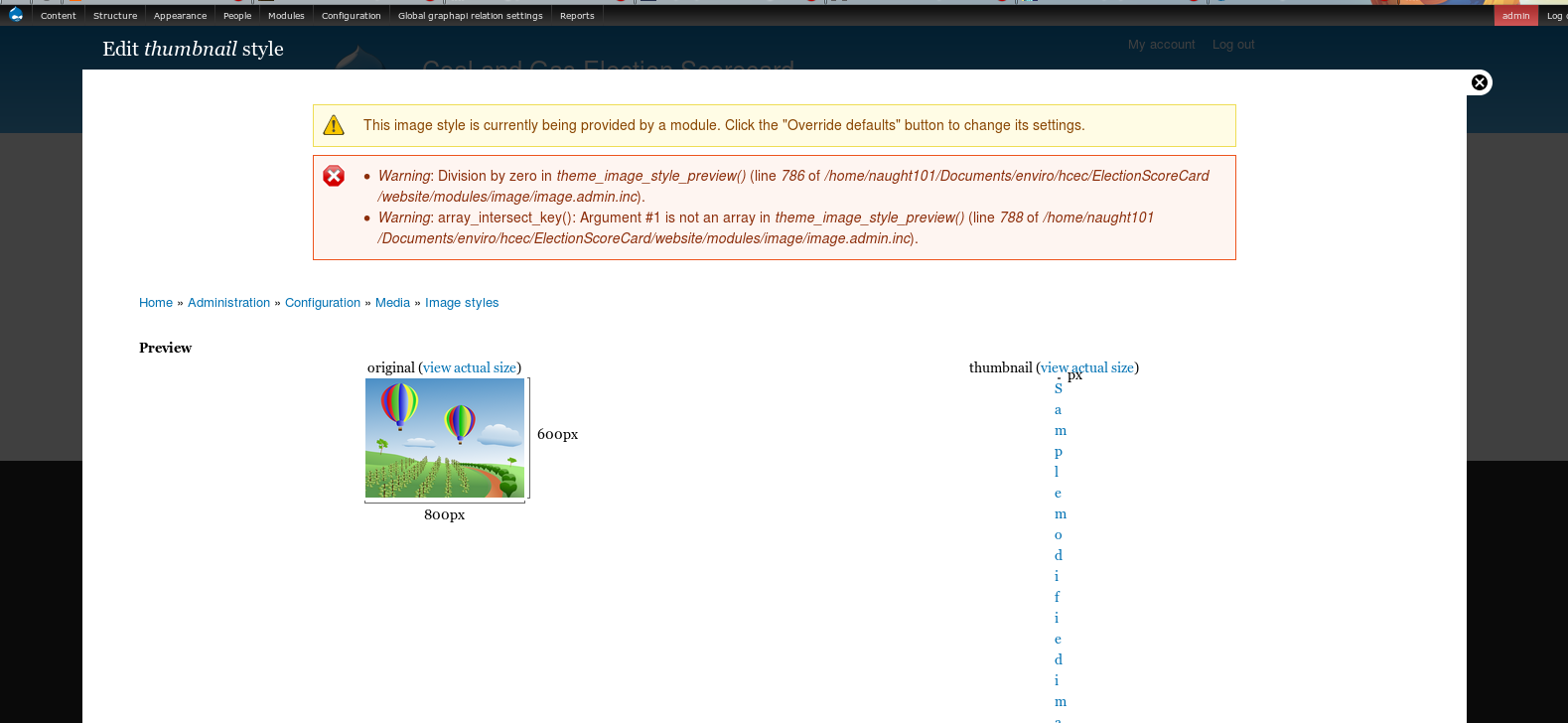Open the Appearance admin menu
The width and height of the screenshot is (1568, 723).
tap(180, 16)
